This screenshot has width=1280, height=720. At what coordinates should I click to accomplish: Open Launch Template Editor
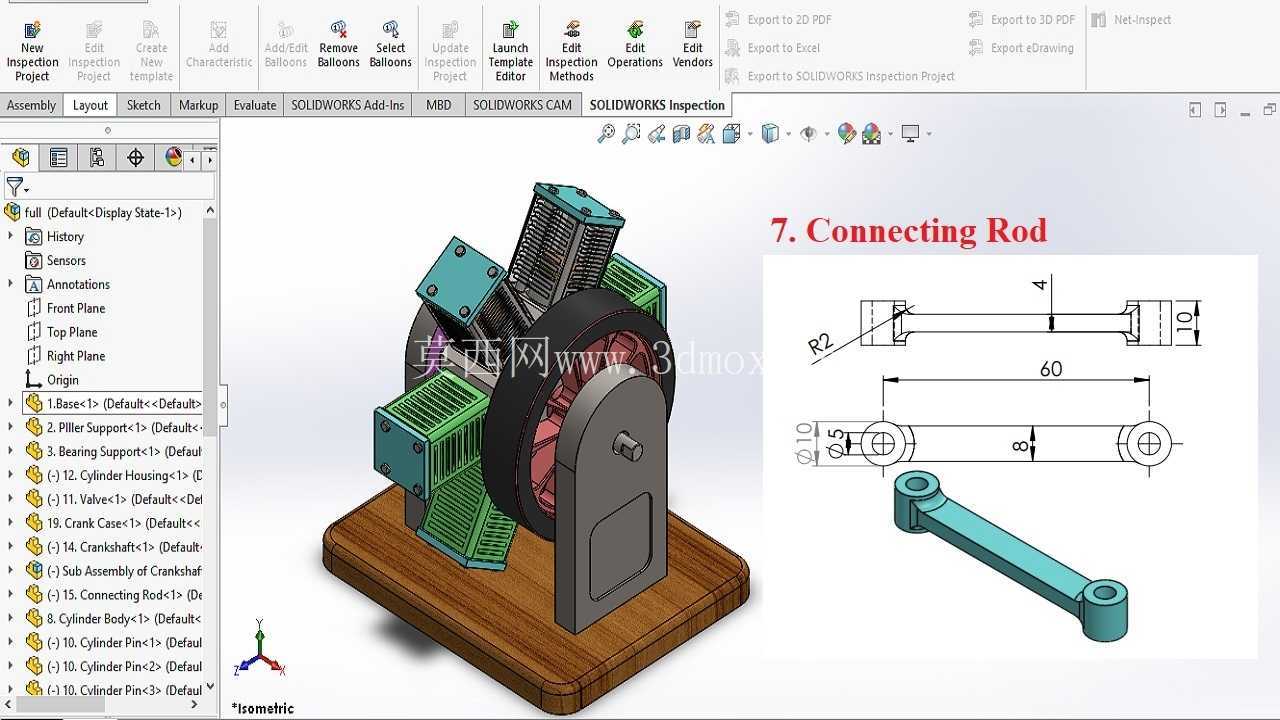coord(511,50)
